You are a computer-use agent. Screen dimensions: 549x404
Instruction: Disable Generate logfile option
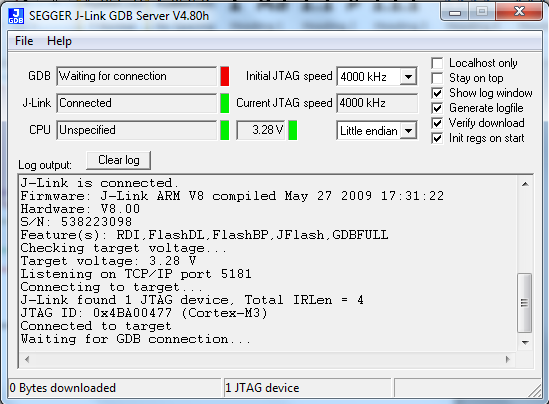coord(437,108)
